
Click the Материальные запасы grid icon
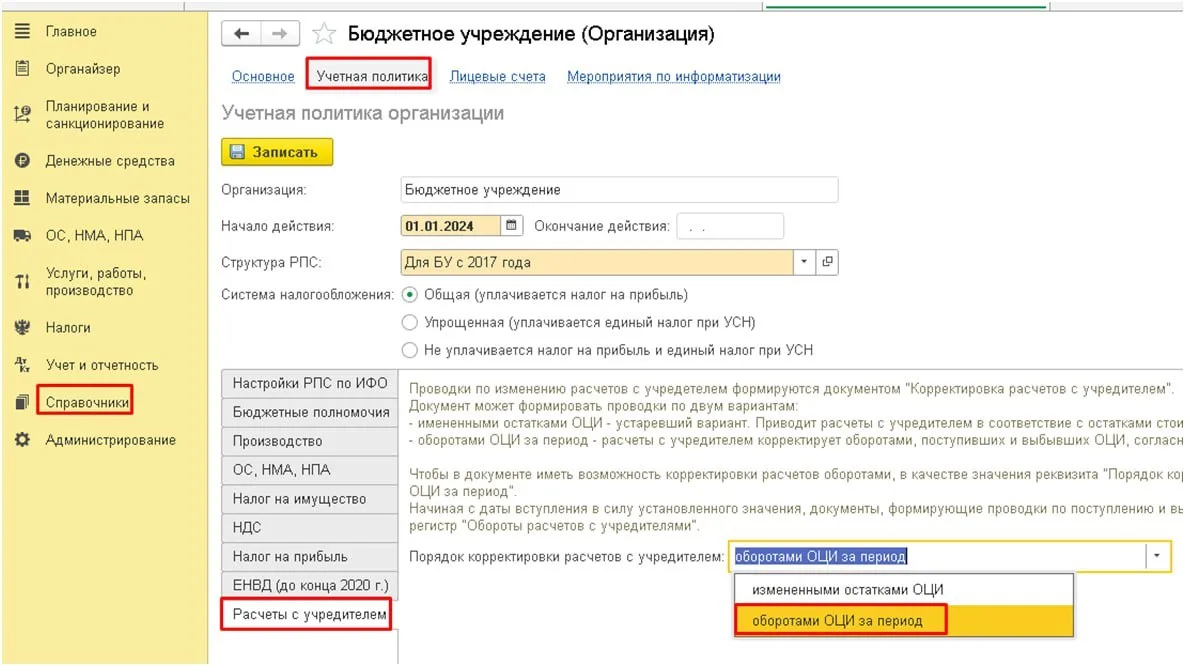click(x=23, y=197)
